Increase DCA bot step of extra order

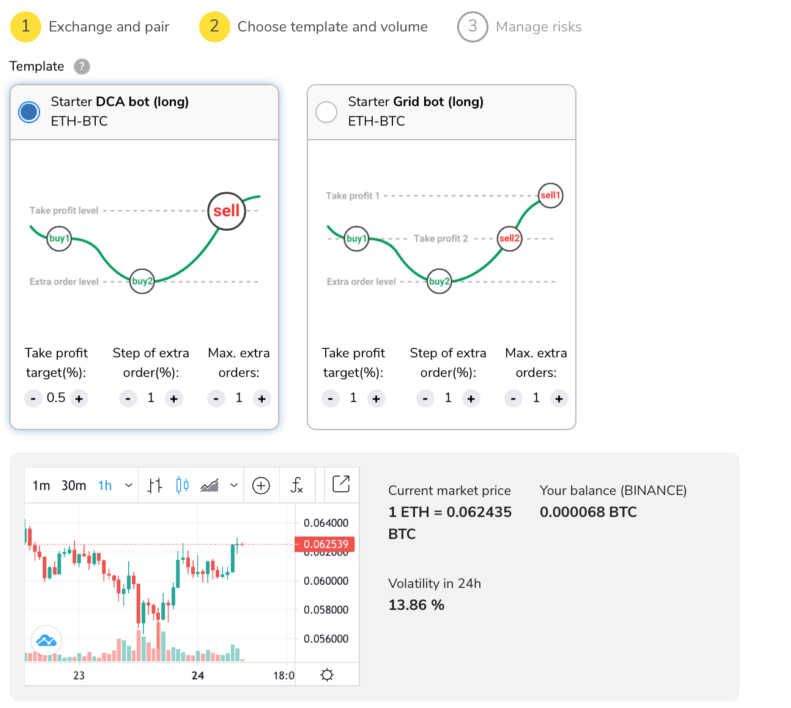point(174,399)
